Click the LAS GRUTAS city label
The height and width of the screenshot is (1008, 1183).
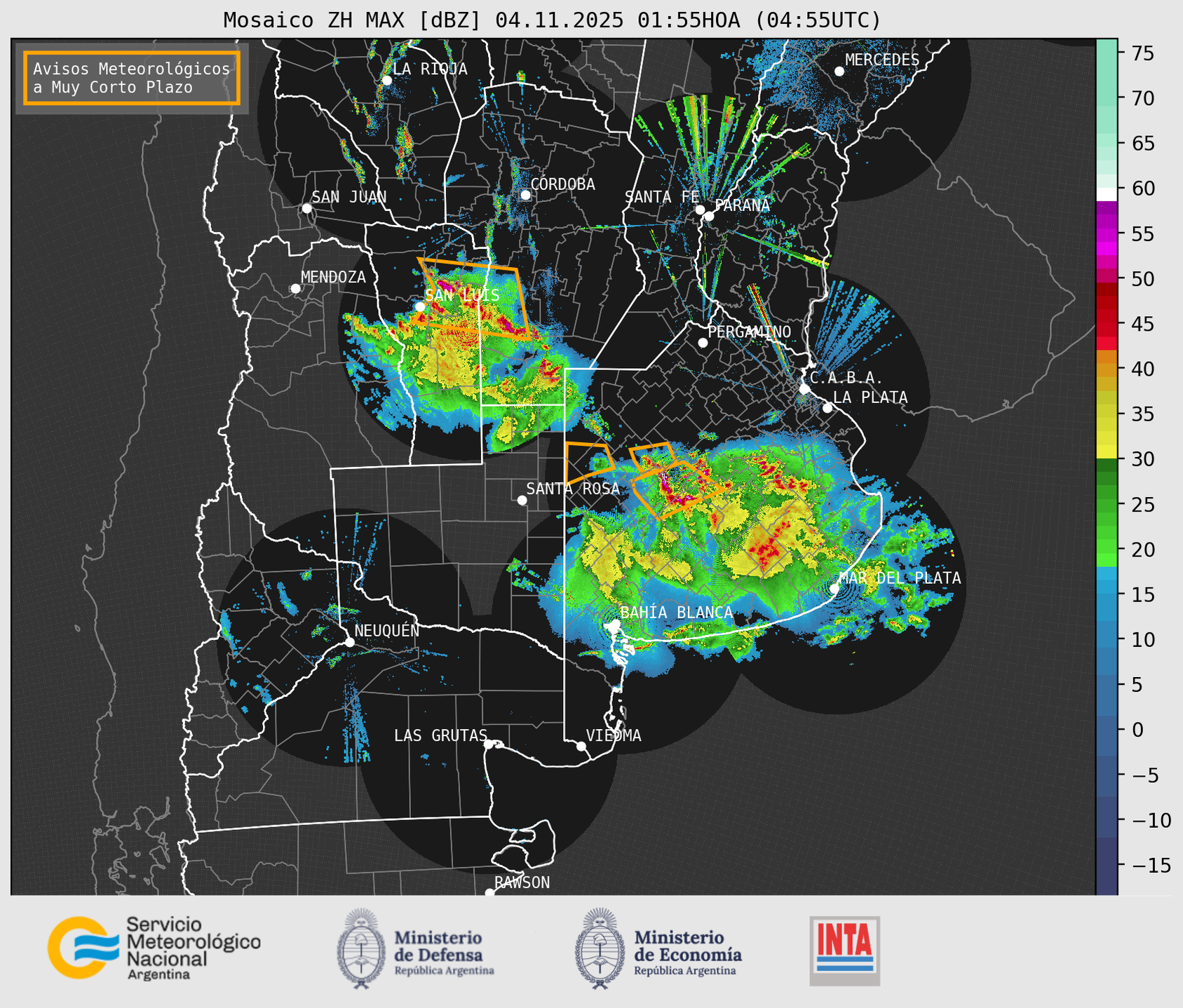440,735
